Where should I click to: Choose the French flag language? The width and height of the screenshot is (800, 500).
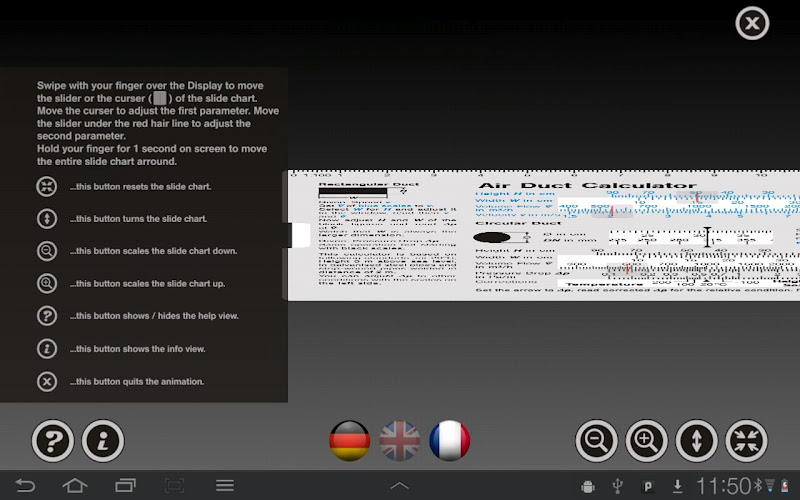pos(449,441)
